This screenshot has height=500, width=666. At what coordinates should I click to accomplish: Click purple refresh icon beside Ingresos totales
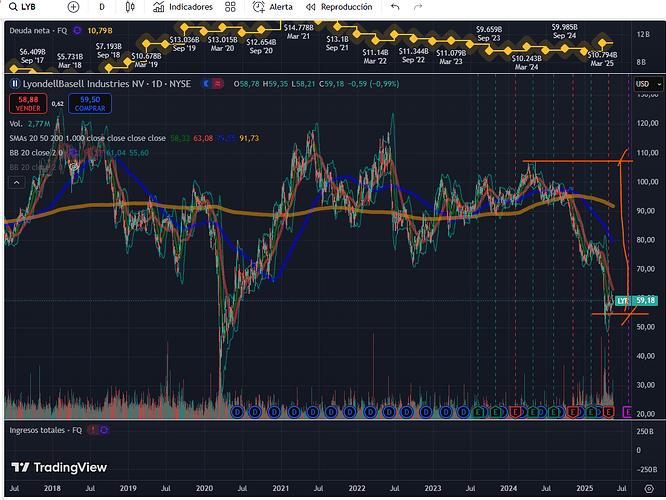[104, 430]
